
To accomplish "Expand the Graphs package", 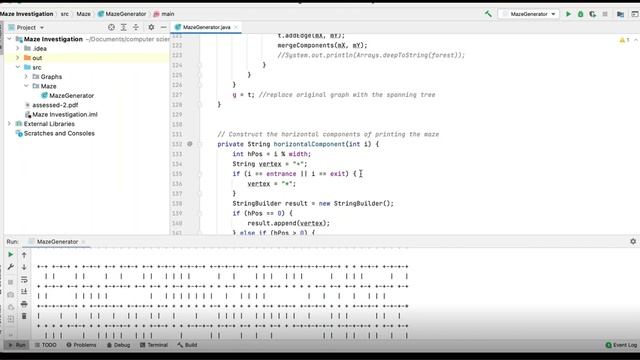I will click(26, 76).
